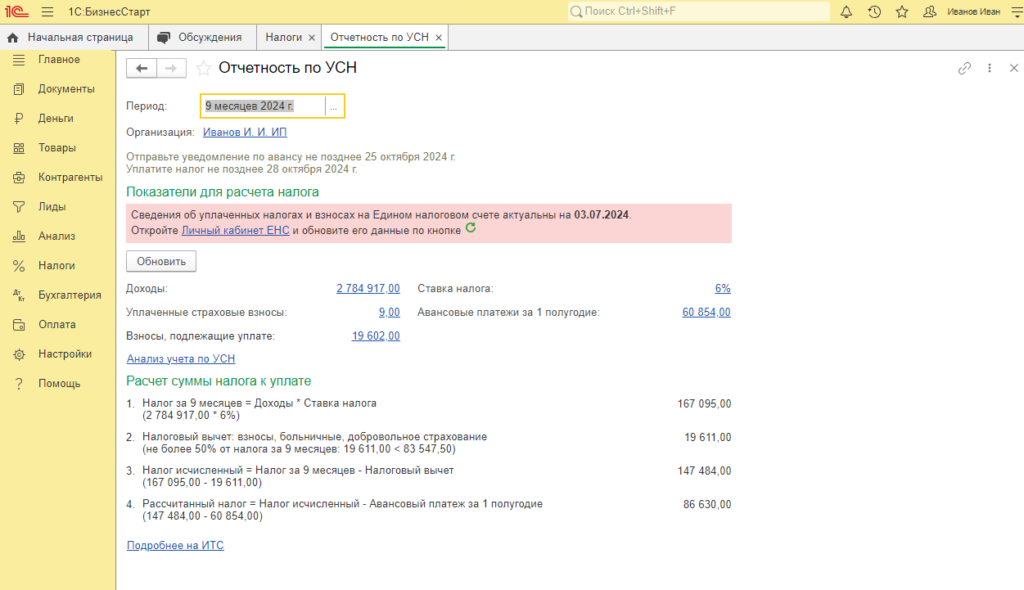Open Личный кабинет ЕНС link

(235, 230)
